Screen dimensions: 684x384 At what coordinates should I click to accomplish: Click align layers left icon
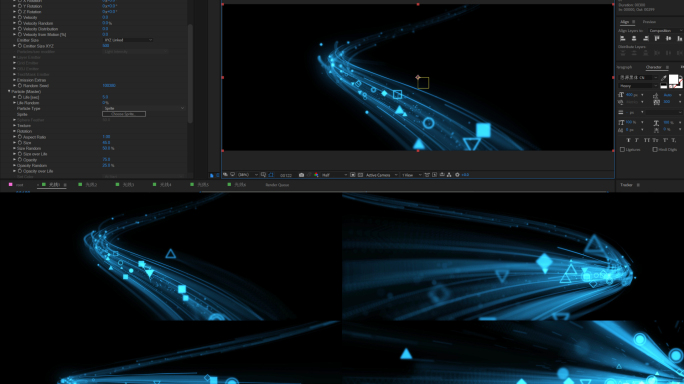point(623,39)
